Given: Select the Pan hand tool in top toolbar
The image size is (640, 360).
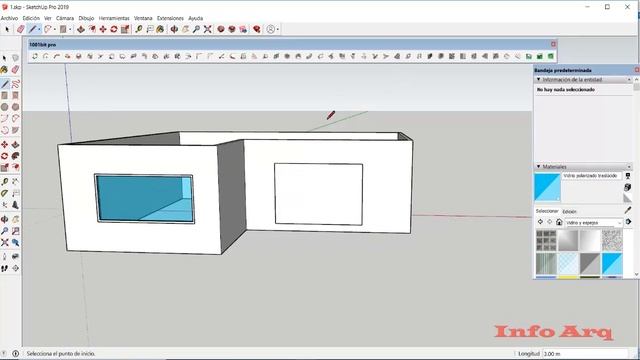Looking at the screenshot, I should click(x=185, y=29).
